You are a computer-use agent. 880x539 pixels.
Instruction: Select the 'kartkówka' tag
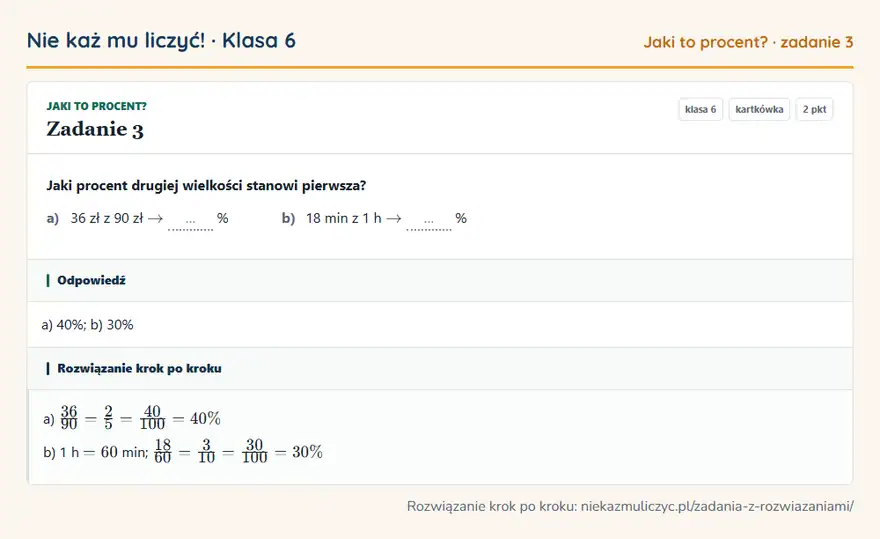[759, 109]
